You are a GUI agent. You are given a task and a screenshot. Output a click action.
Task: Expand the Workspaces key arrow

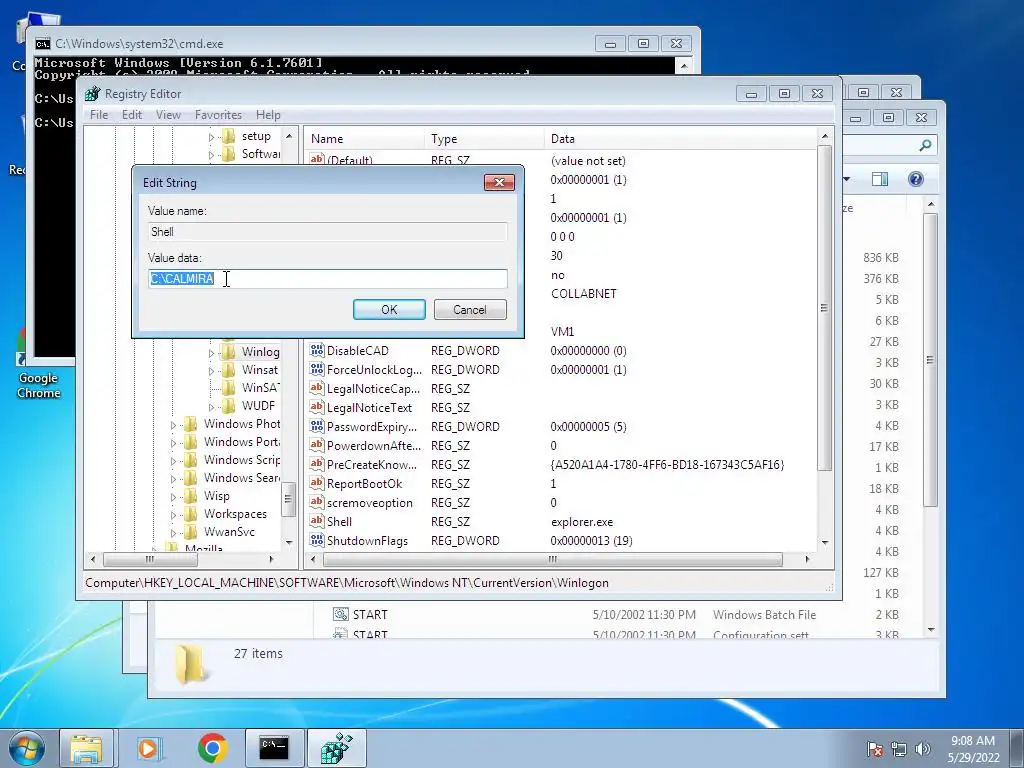coord(173,515)
